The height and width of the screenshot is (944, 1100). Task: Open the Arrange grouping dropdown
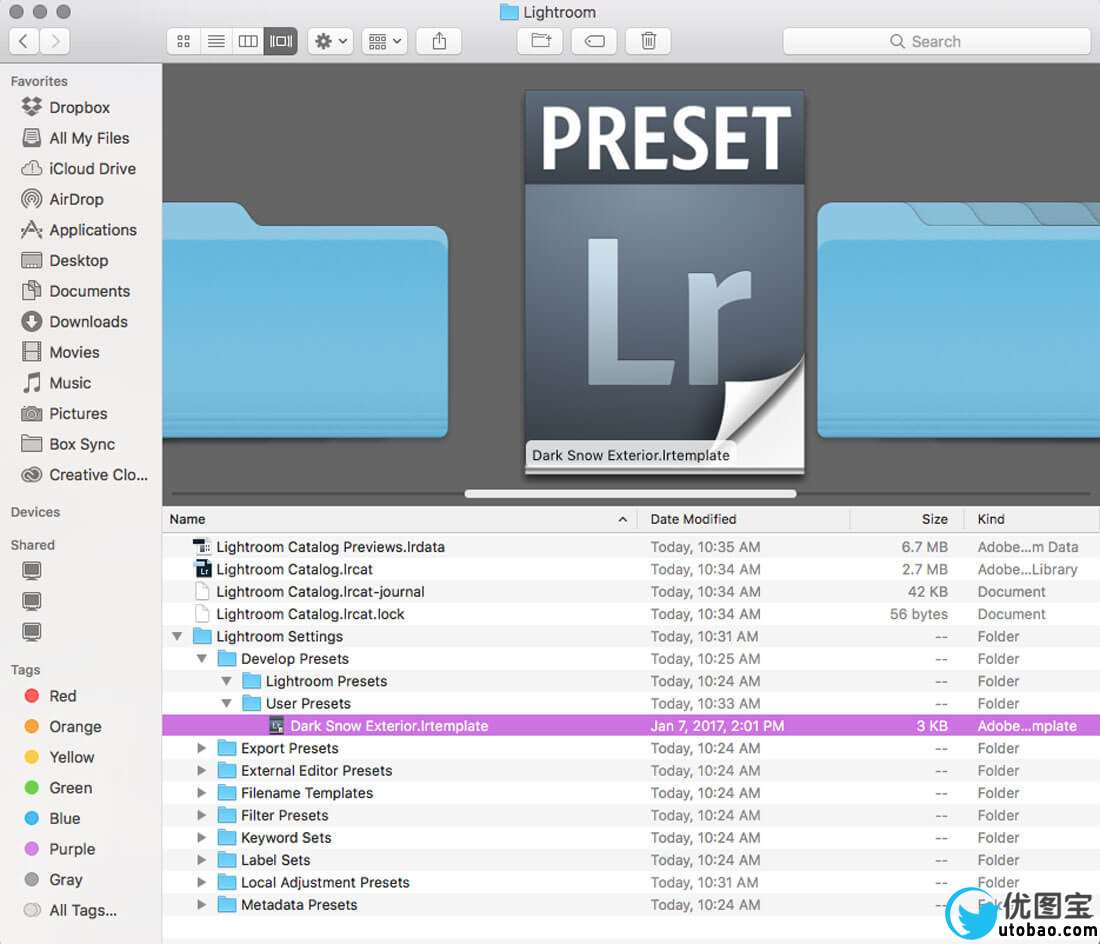[x=384, y=41]
